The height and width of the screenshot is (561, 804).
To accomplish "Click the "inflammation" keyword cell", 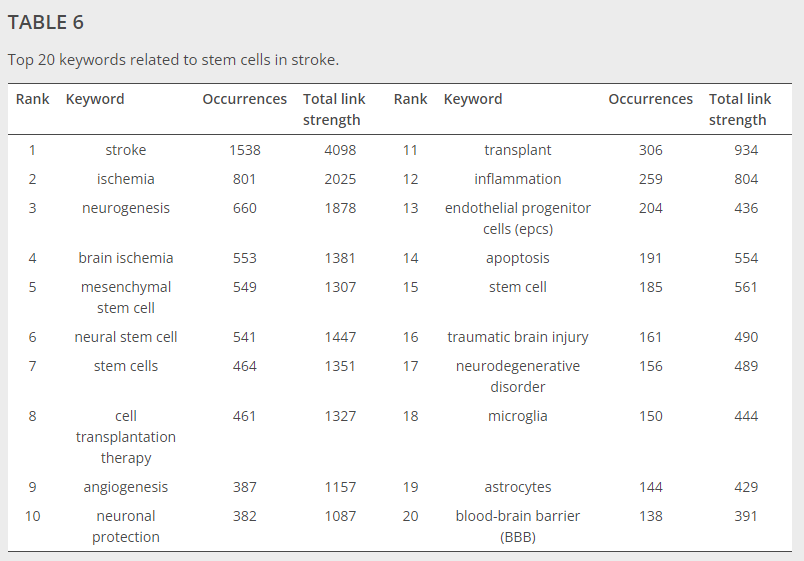I will [x=518, y=179].
